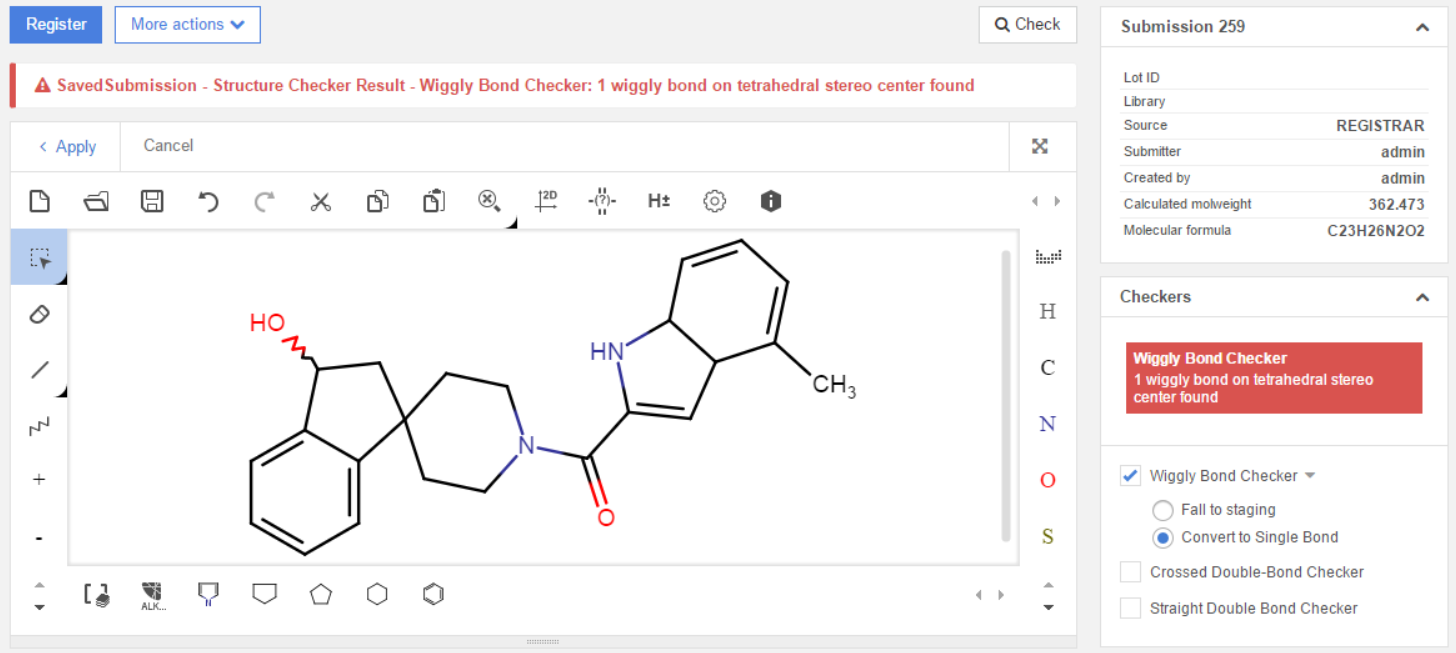
Task: Enable the Wiggly Bond Checker checkbox
Action: tap(1130, 475)
